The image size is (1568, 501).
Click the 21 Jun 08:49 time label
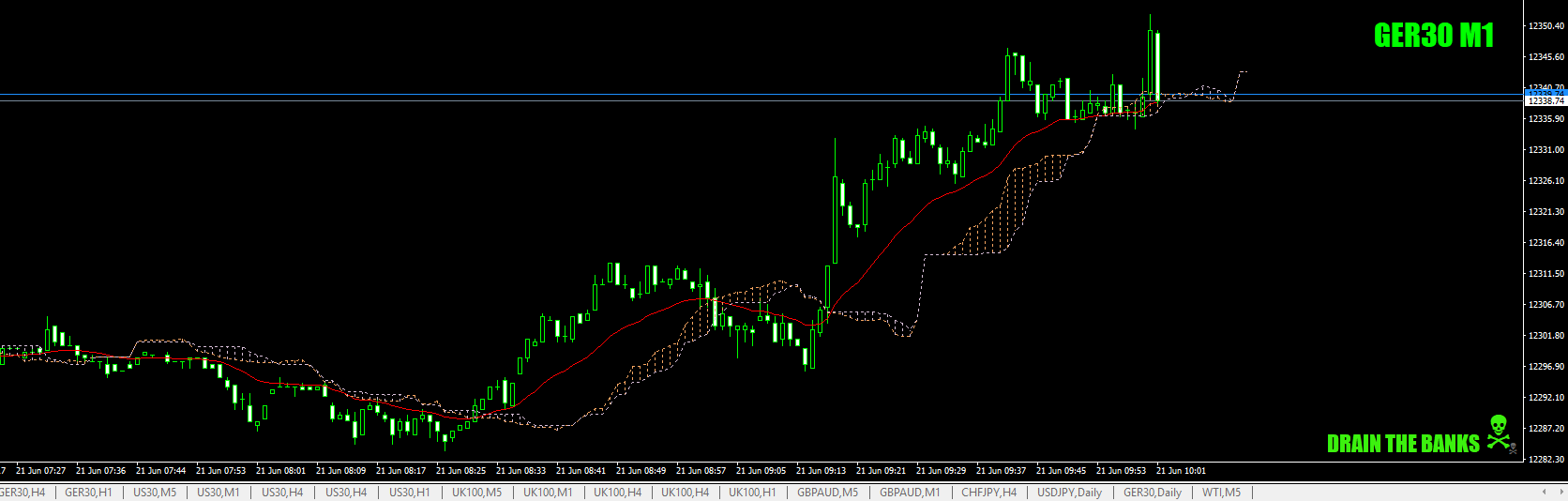pyautogui.click(x=641, y=471)
